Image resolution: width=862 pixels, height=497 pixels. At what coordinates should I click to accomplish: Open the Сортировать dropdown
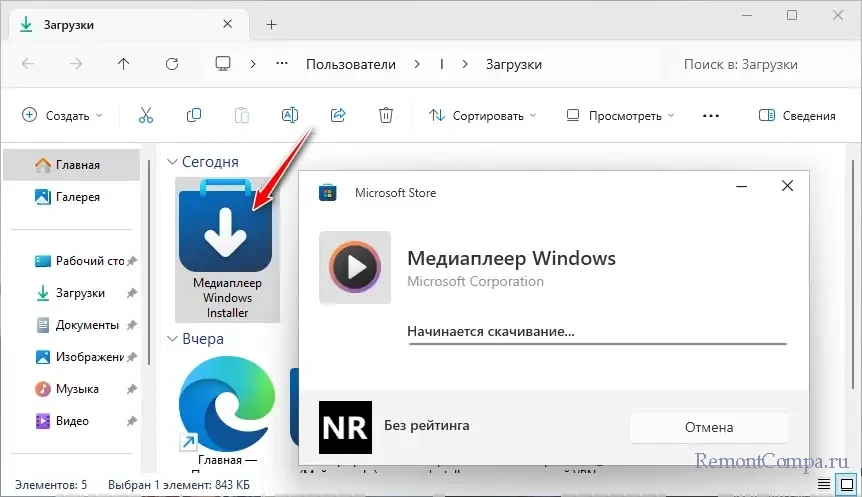(482, 116)
